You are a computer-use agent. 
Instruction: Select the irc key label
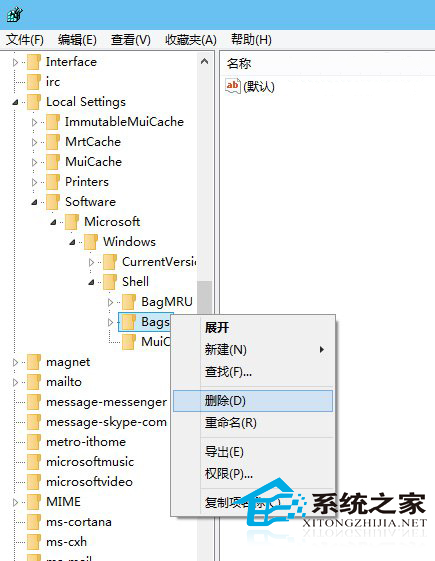pos(53,82)
